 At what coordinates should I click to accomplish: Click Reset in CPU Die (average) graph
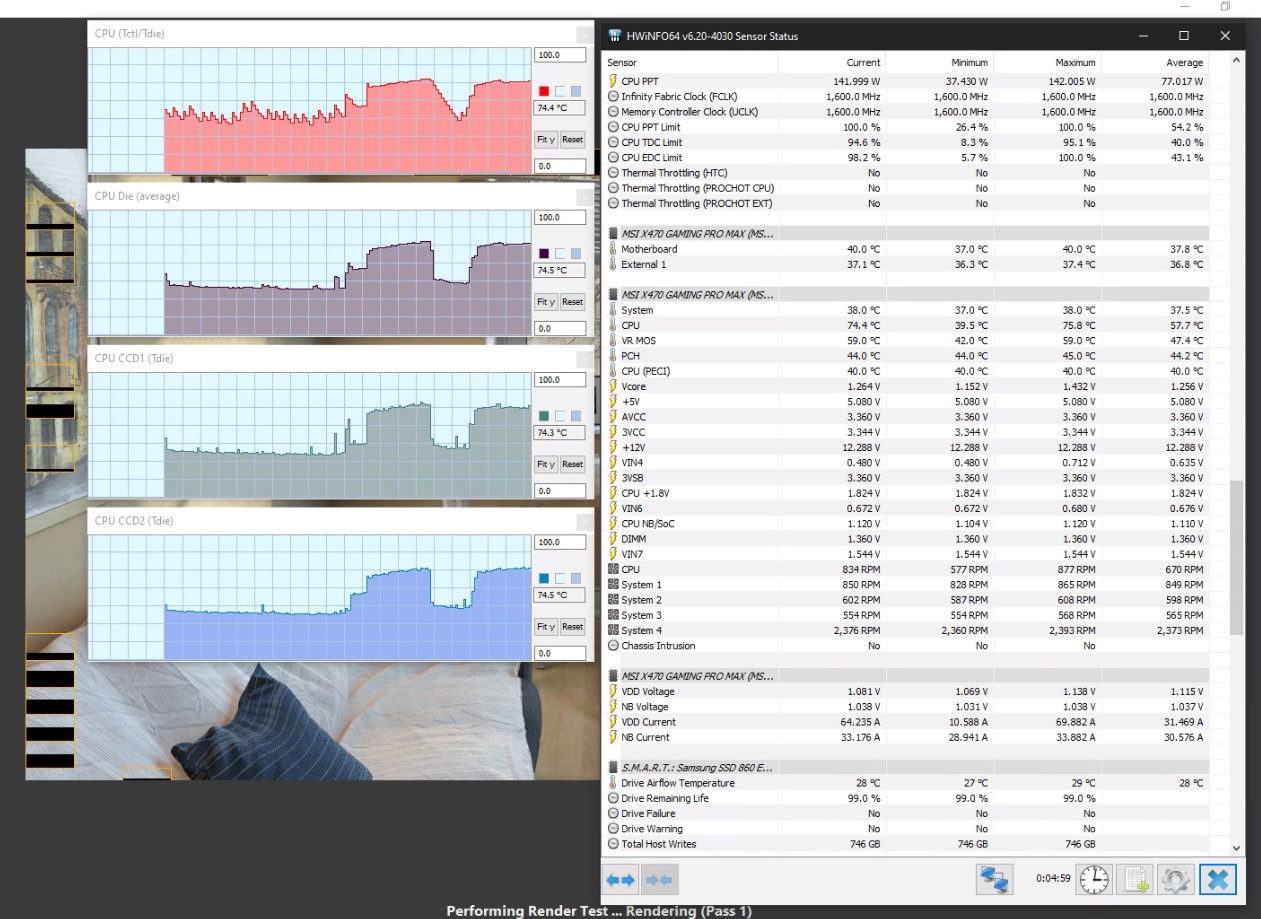[x=572, y=302]
